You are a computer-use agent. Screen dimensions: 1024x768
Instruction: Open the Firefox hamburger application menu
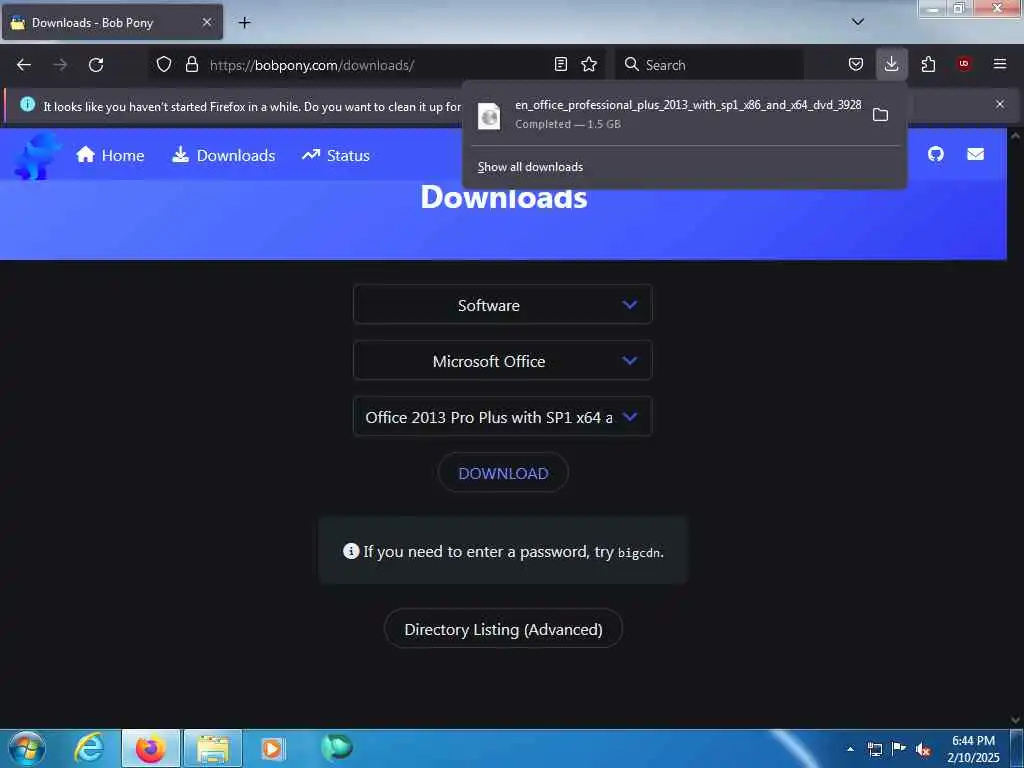click(1000, 65)
